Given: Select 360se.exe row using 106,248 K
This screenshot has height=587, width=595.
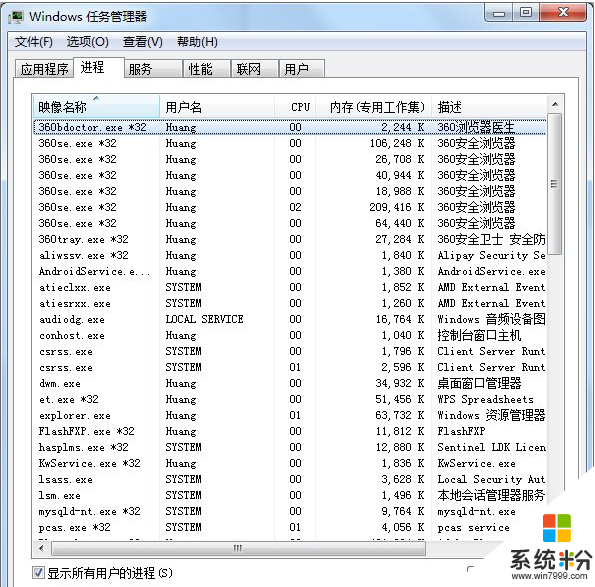Looking at the screenshot, I should (290, 143).
